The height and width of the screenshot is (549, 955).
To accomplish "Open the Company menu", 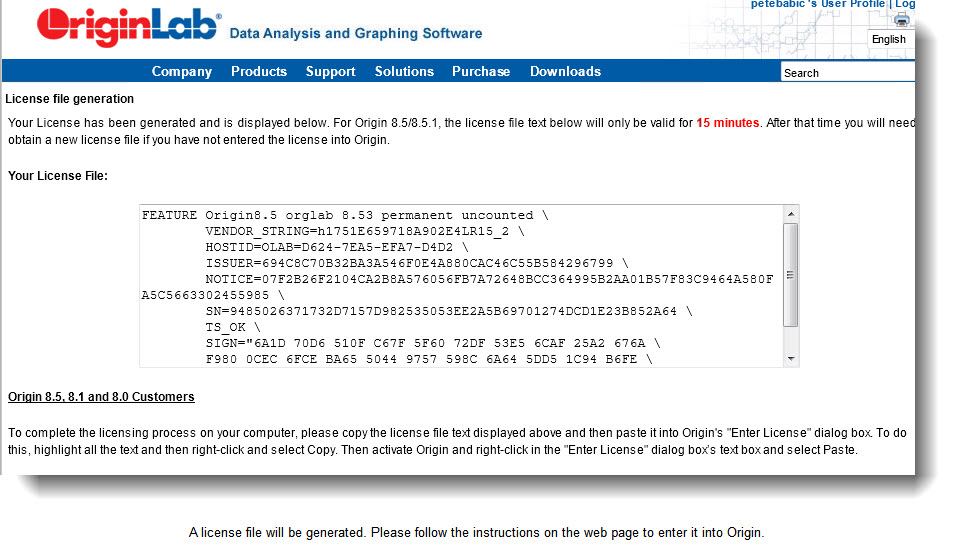I will coord(181,71).
